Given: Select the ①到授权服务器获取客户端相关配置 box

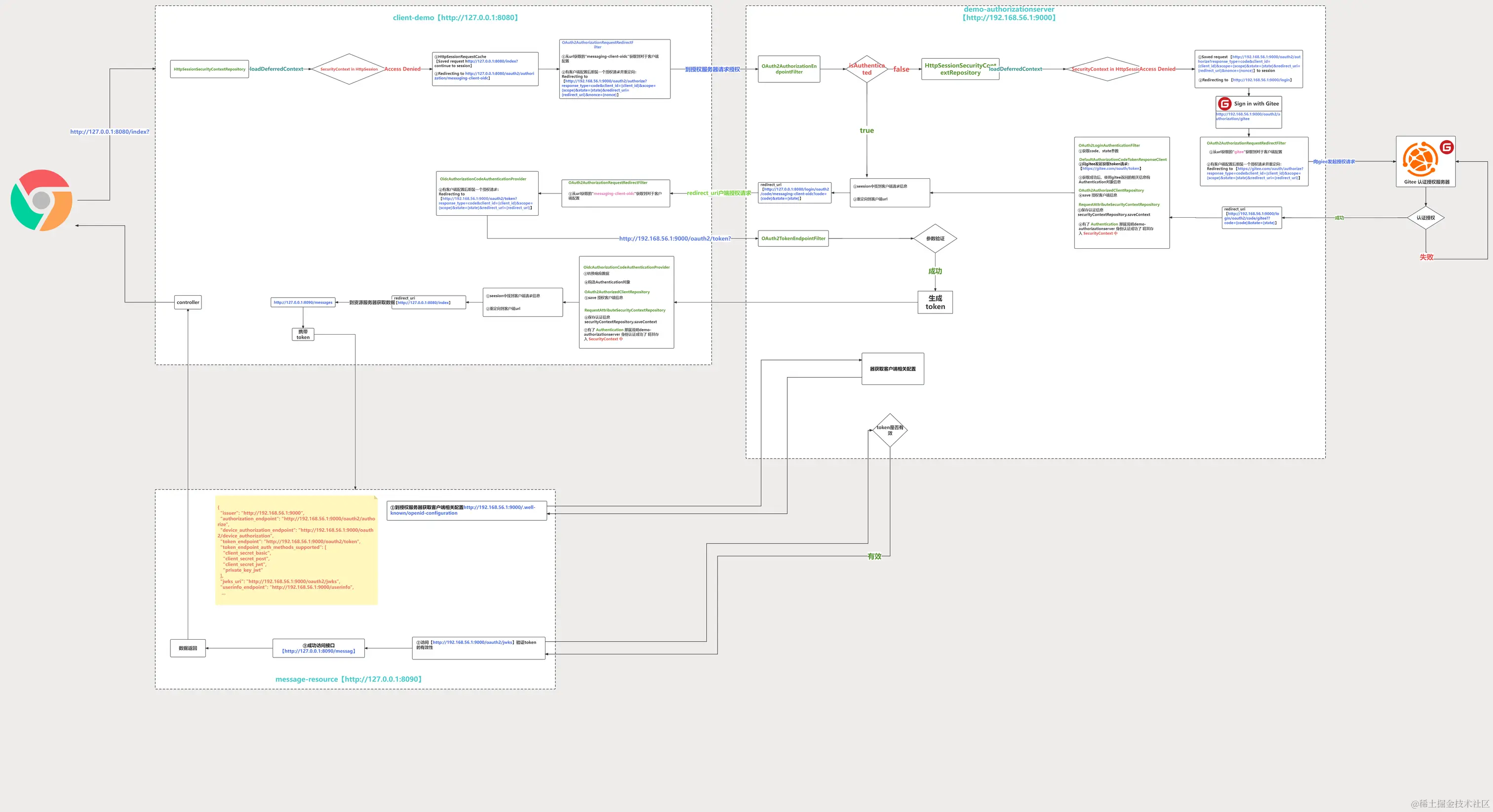Looking at the screenshot, I should pos(467,510).
